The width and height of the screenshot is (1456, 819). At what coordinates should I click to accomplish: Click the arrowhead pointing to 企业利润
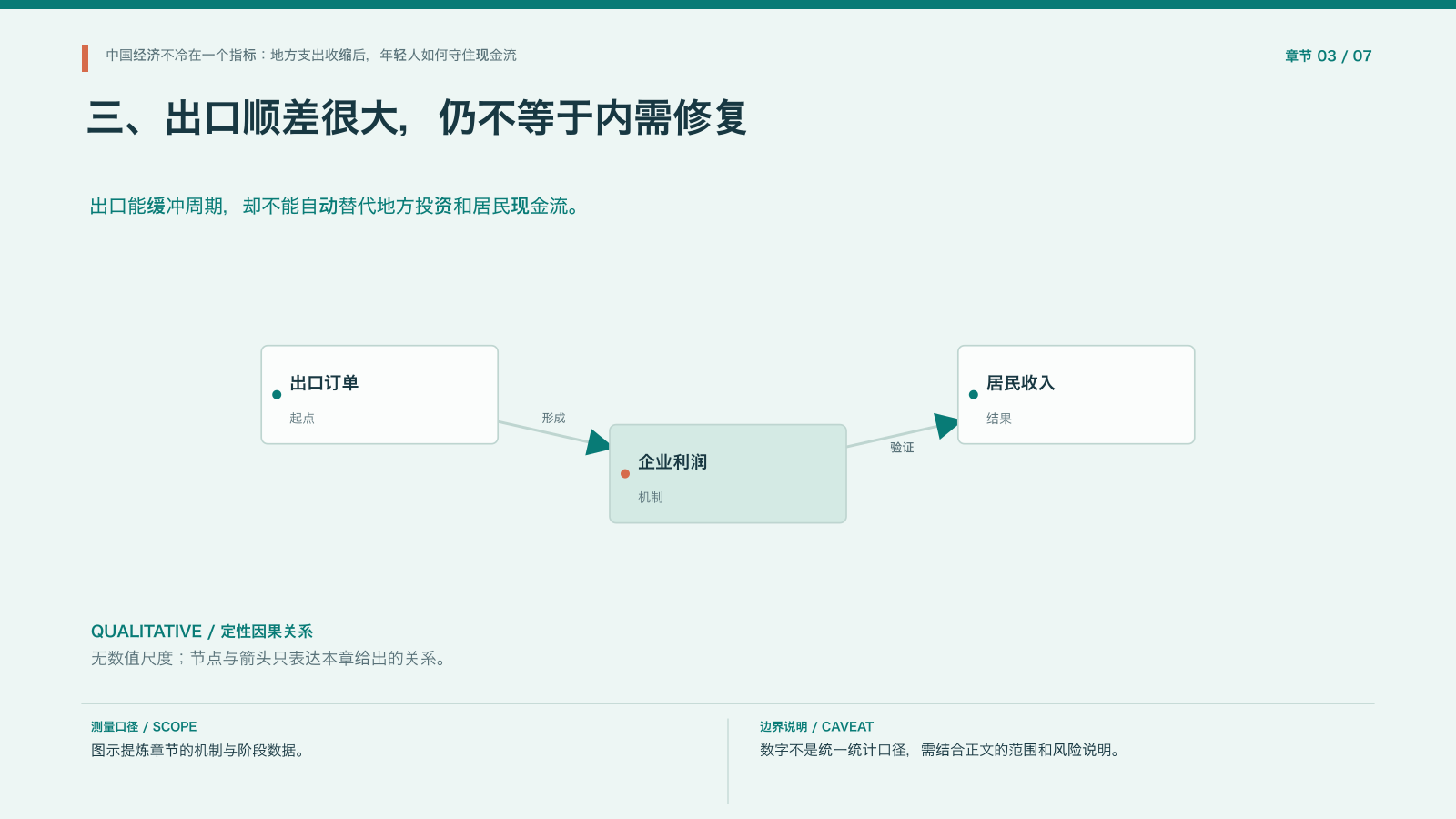(x=598, y=443)
